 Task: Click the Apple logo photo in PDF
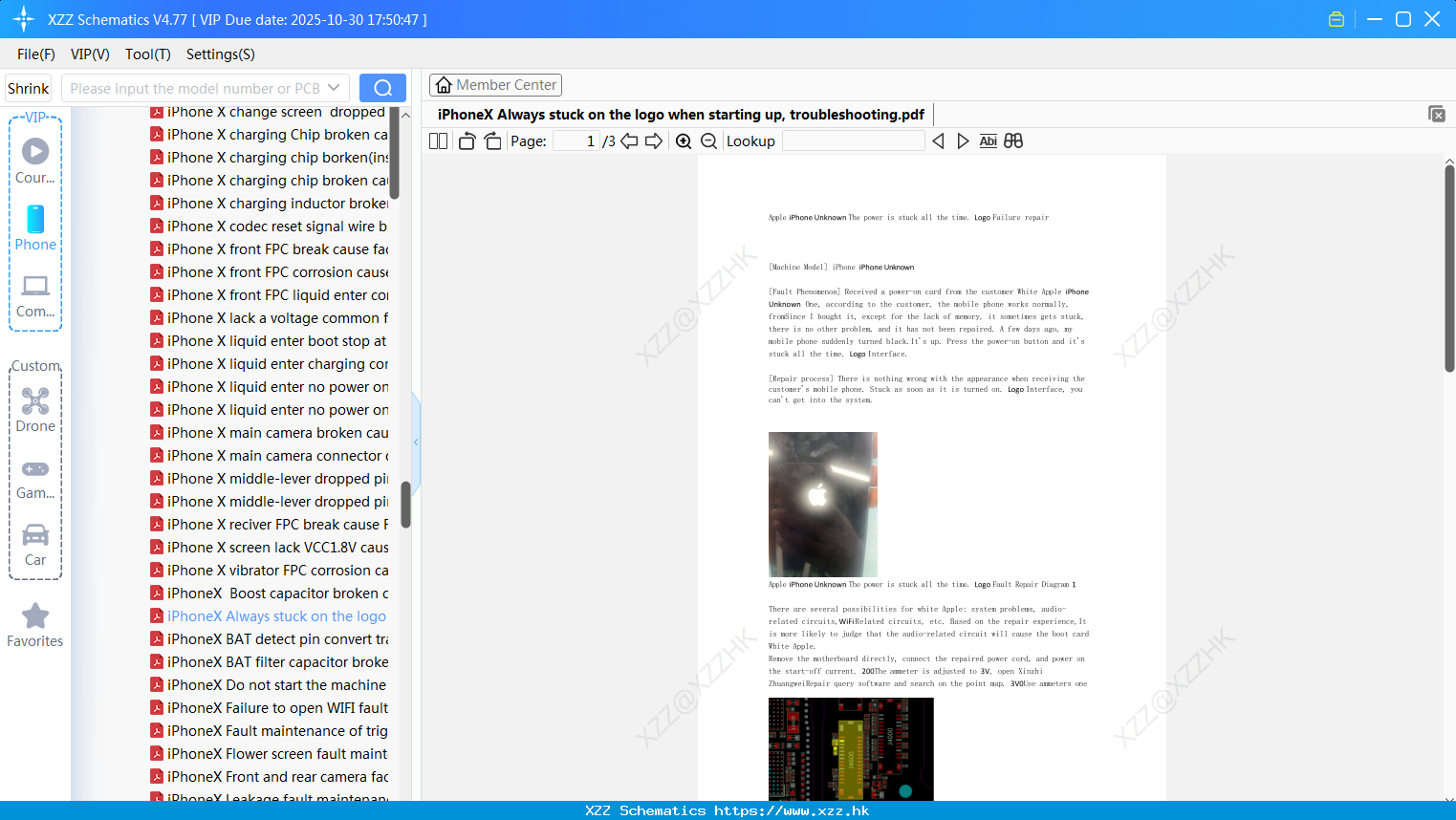tap(823, 505)
